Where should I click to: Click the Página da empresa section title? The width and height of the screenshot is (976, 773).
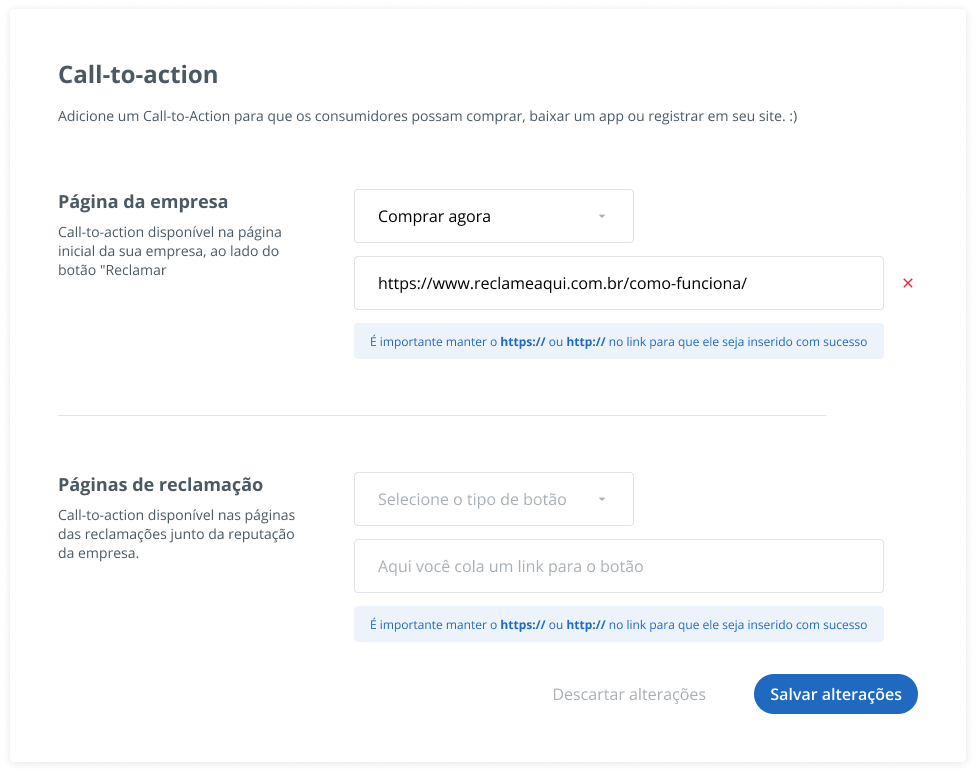coord(143,202)
